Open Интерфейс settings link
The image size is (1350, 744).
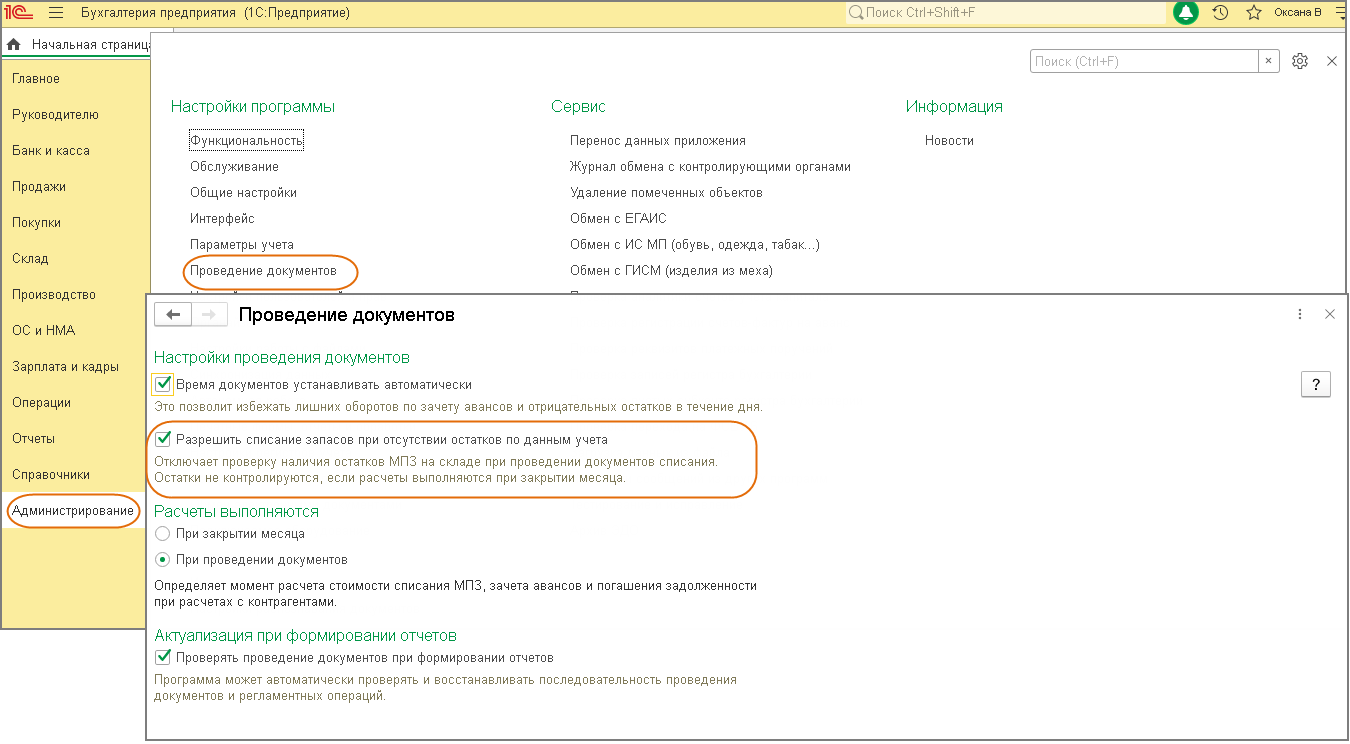click(x=222, y=219)
